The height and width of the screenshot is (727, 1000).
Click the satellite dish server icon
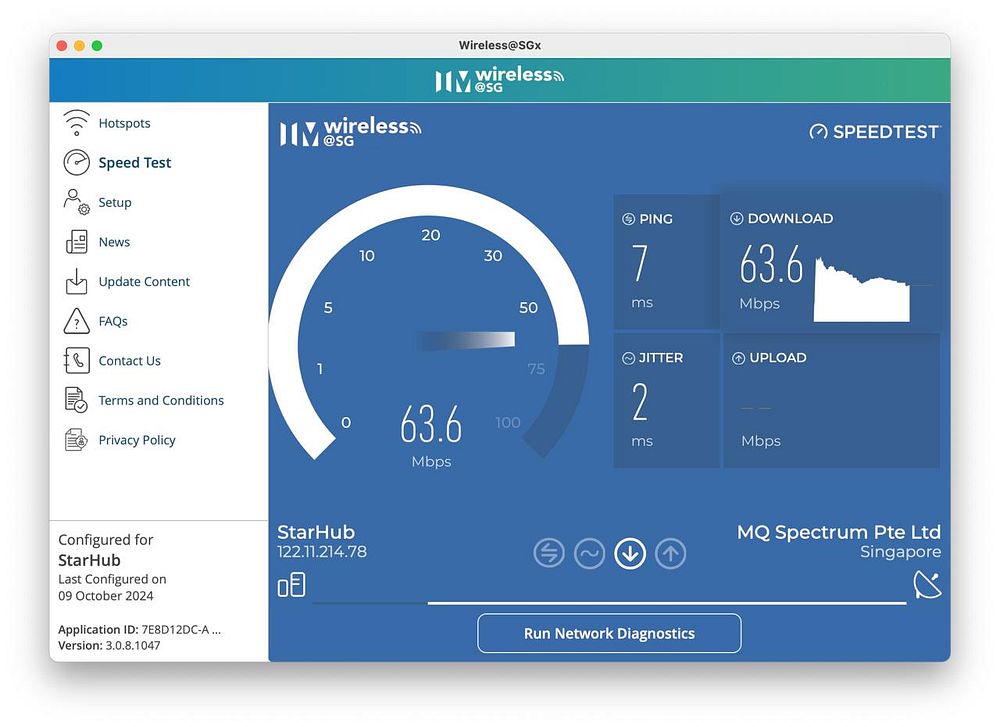(927, 585)
